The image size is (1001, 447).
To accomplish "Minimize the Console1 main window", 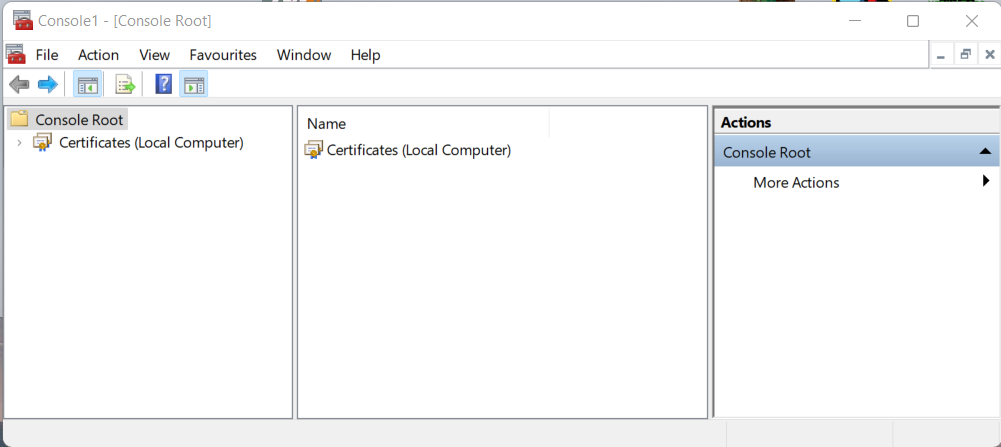I will pos(854,21).
